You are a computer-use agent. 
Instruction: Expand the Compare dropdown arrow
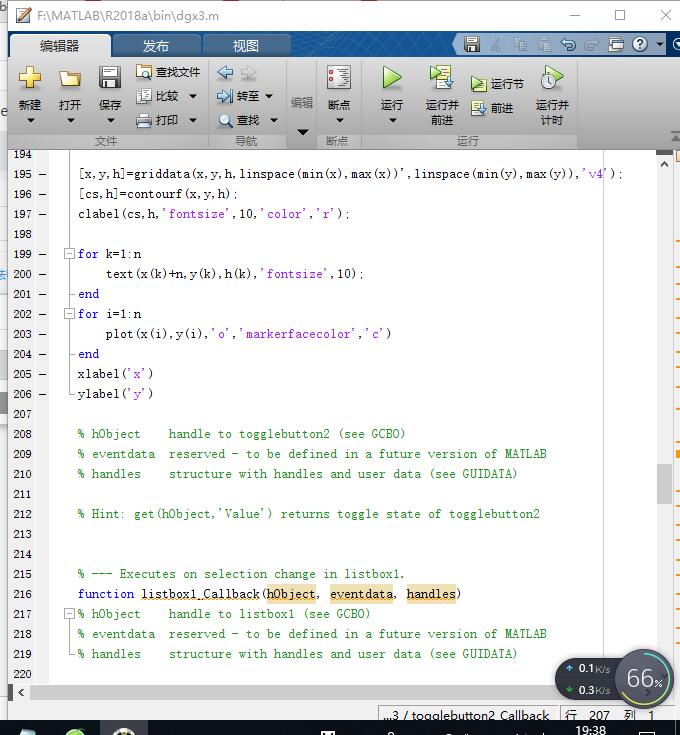coord(193,96)
